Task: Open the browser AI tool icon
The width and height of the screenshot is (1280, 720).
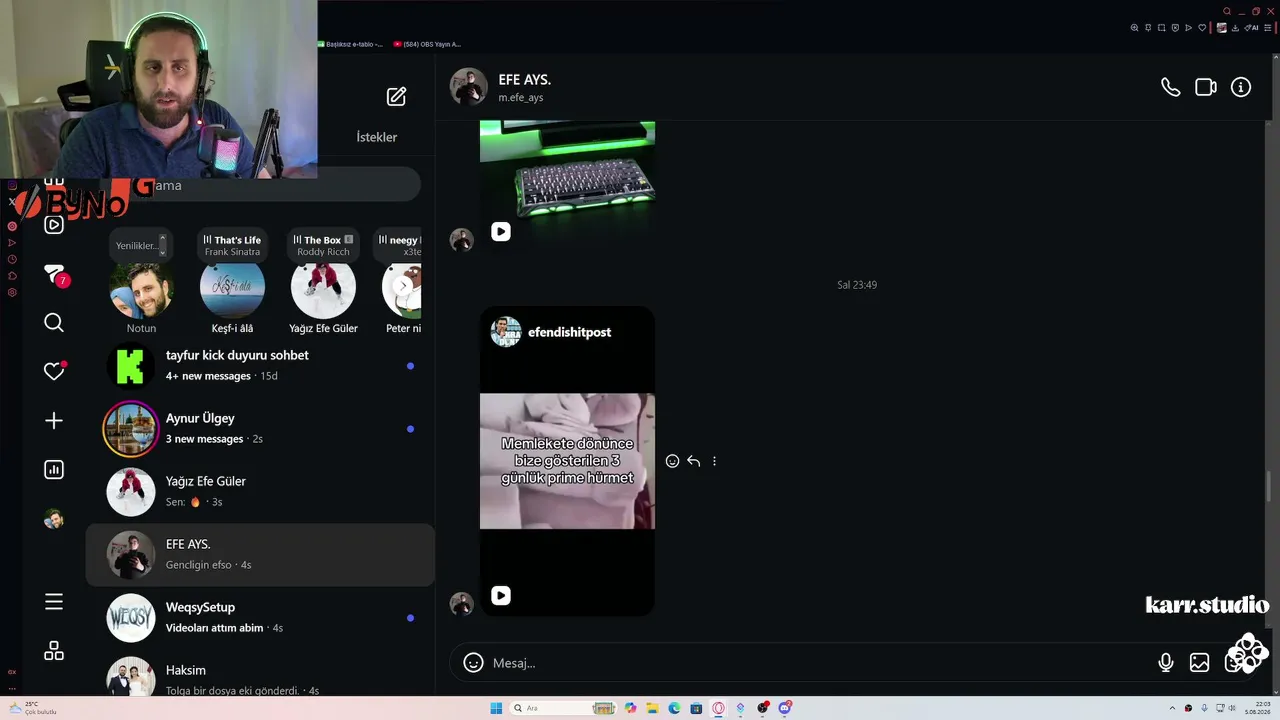Action: [1252, 28]
